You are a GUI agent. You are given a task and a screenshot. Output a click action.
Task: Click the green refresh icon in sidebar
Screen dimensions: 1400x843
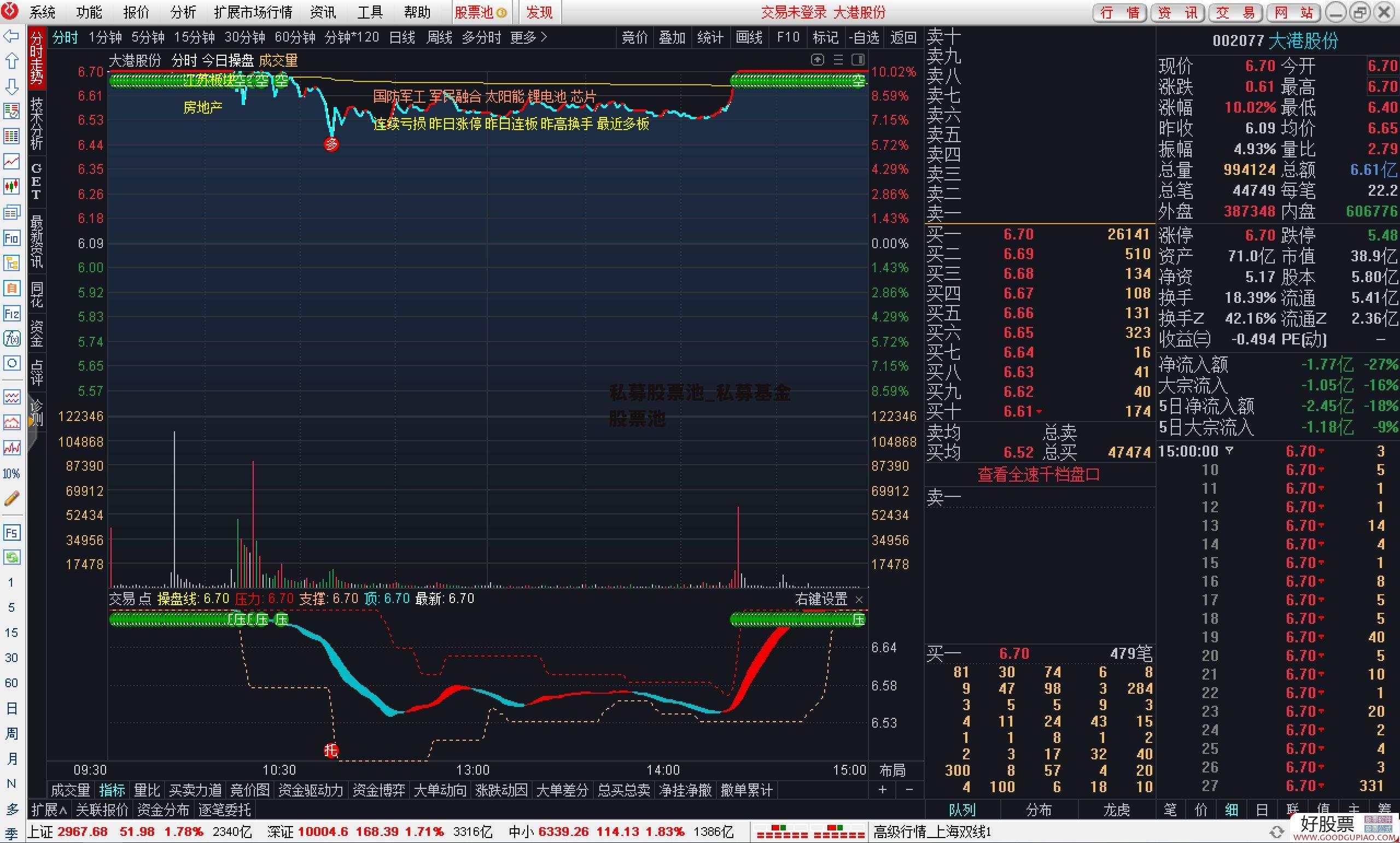pos(11,557)
